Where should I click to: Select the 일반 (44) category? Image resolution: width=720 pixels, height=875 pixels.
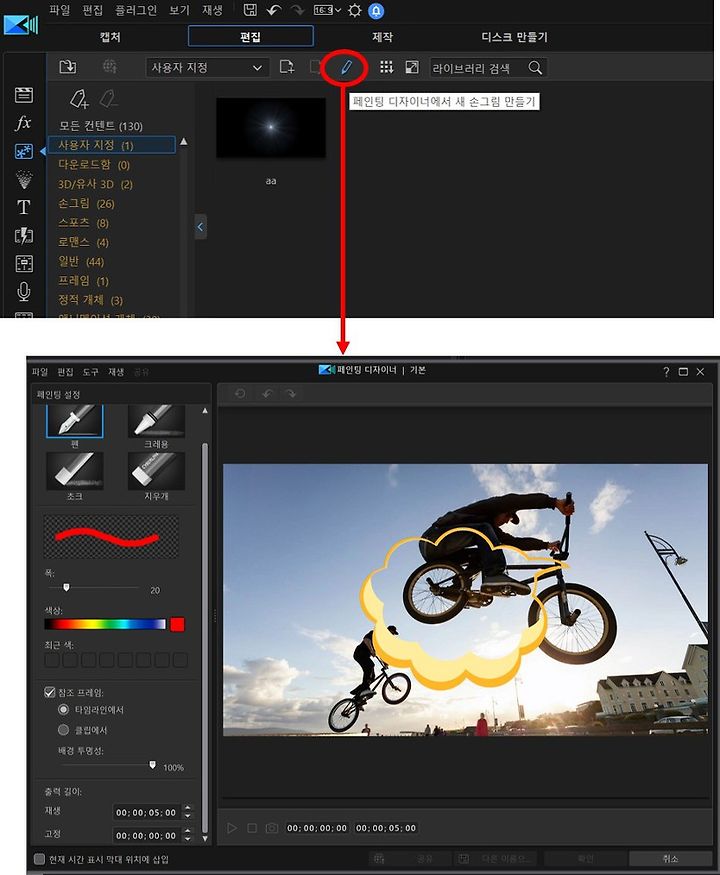(x=81, y=261)
